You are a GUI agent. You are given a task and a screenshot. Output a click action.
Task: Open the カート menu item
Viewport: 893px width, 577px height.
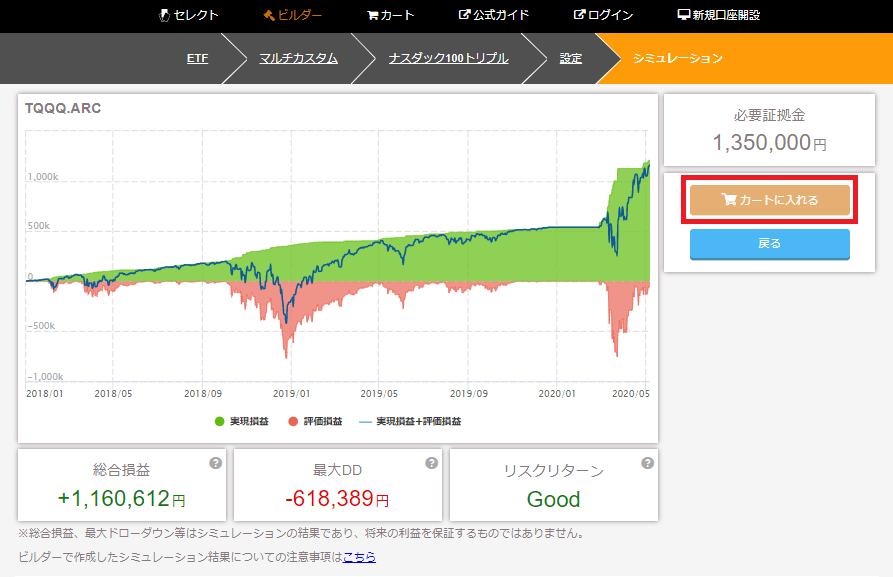pyautogui.click(x=390, y=15)
